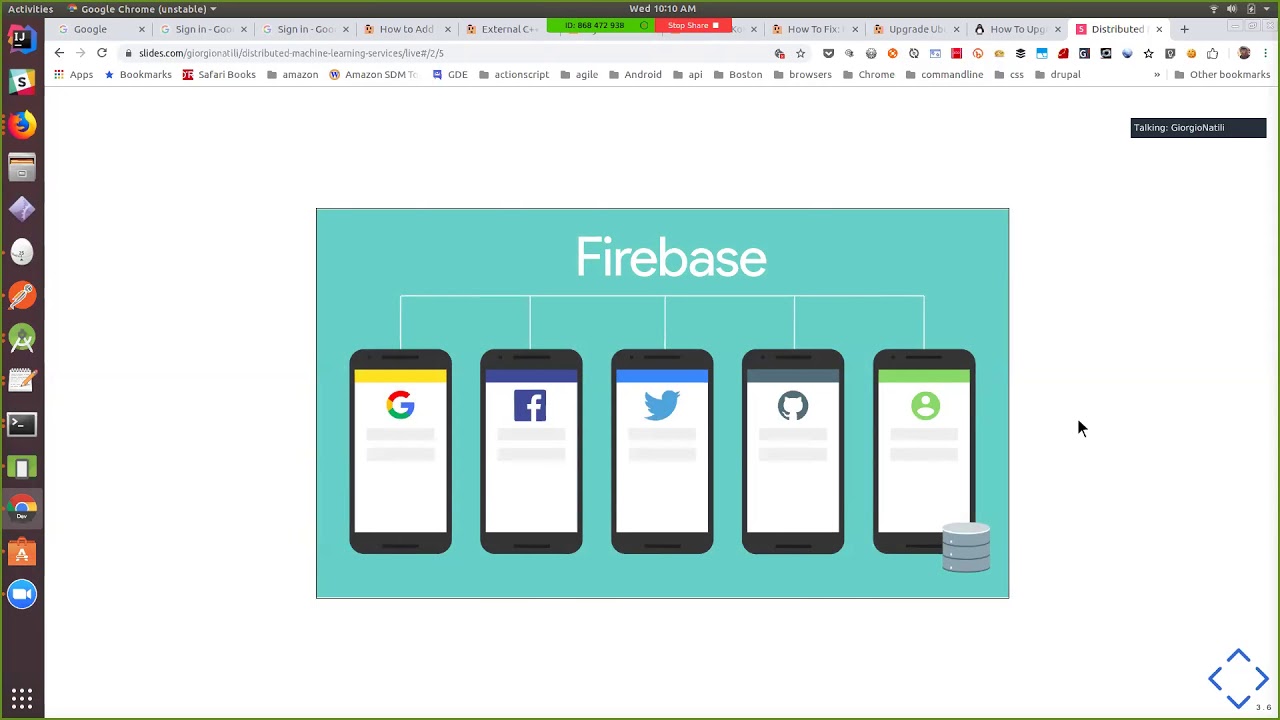
Task: Open the Activities overview
Action: point(30,9)
